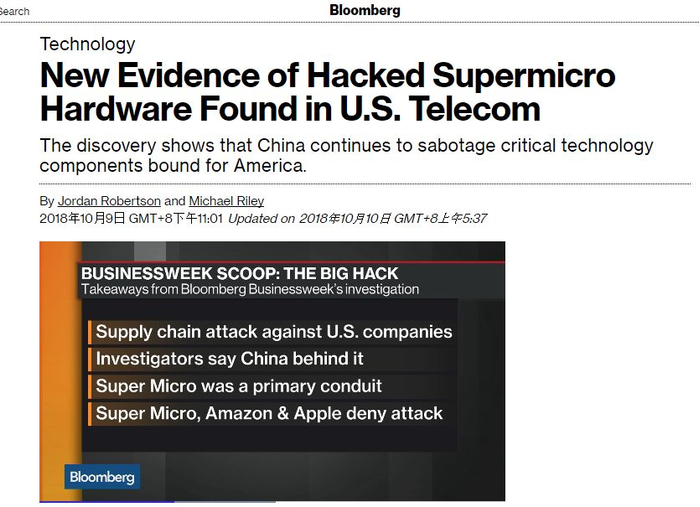
Task: Select "Investigators say China behind it" bullet
Action: (x=229, y=358)
